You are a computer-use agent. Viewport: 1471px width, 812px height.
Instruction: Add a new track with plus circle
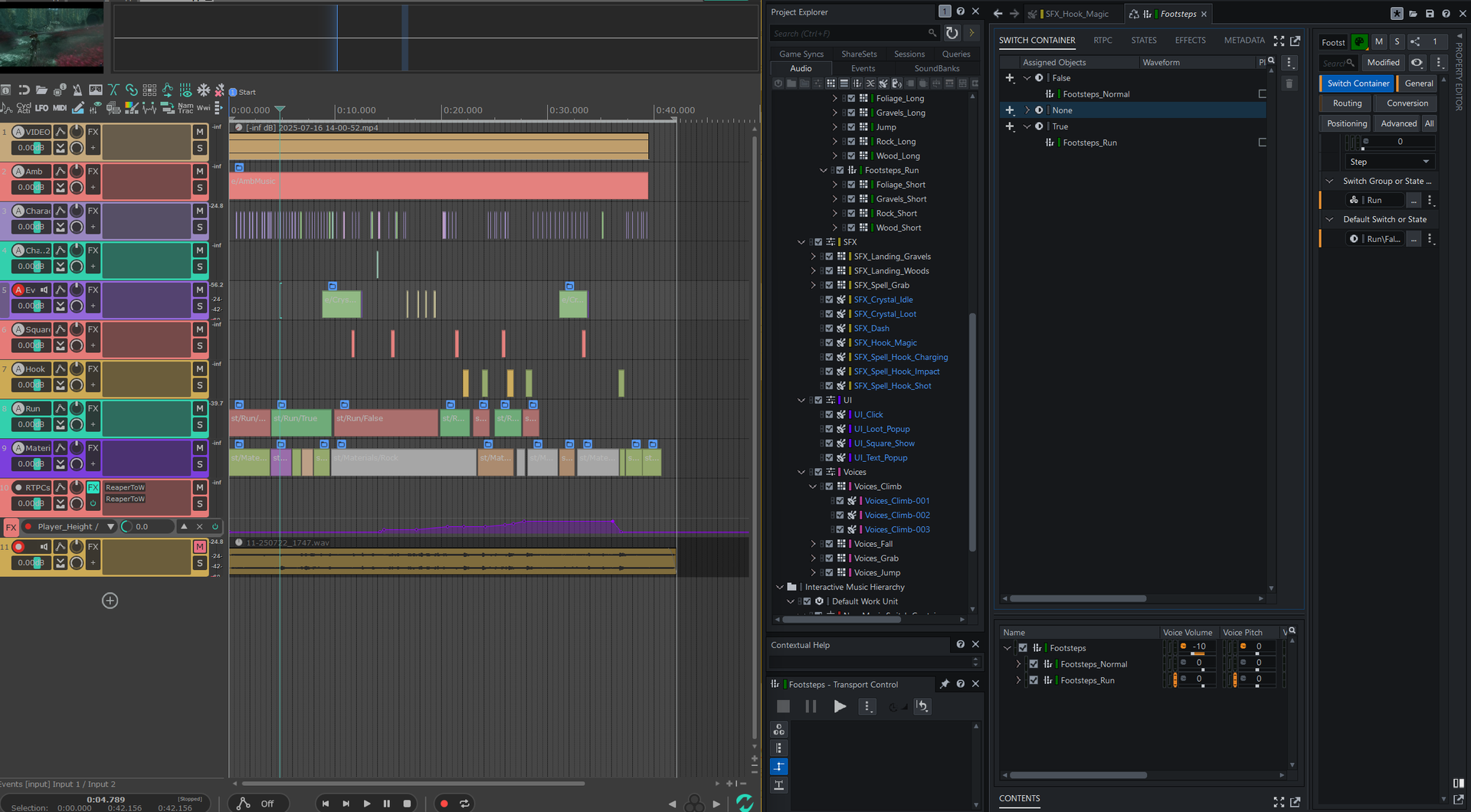point(110,601)
